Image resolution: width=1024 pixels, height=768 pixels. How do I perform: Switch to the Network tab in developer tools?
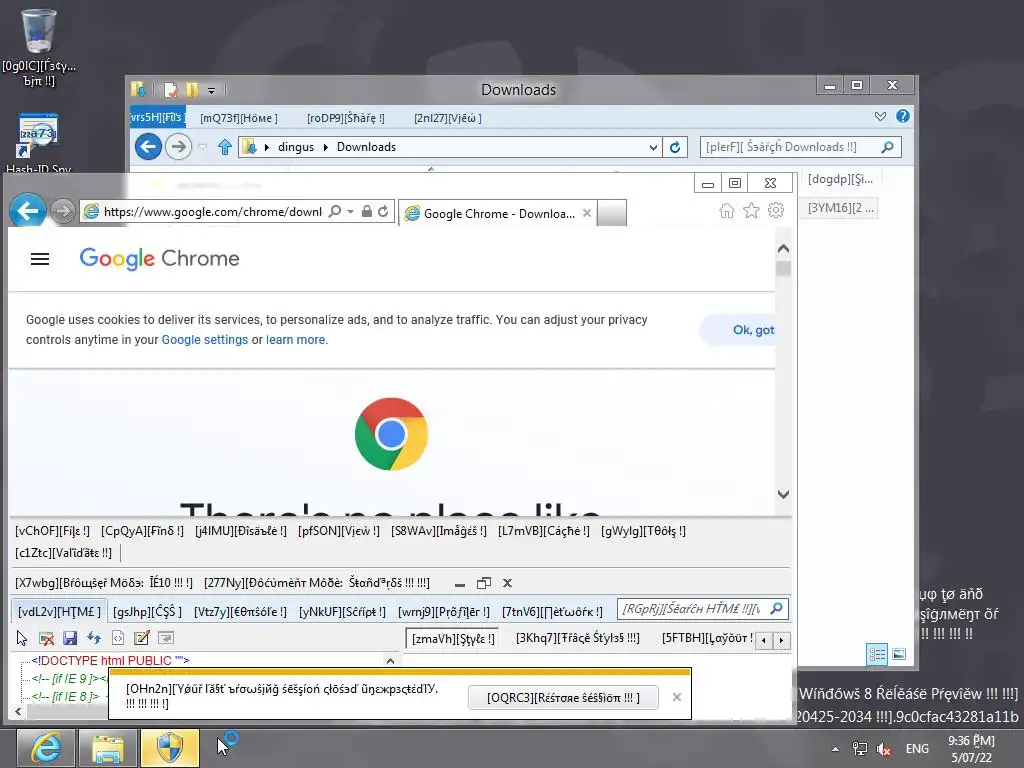click(x=552, y=612)
